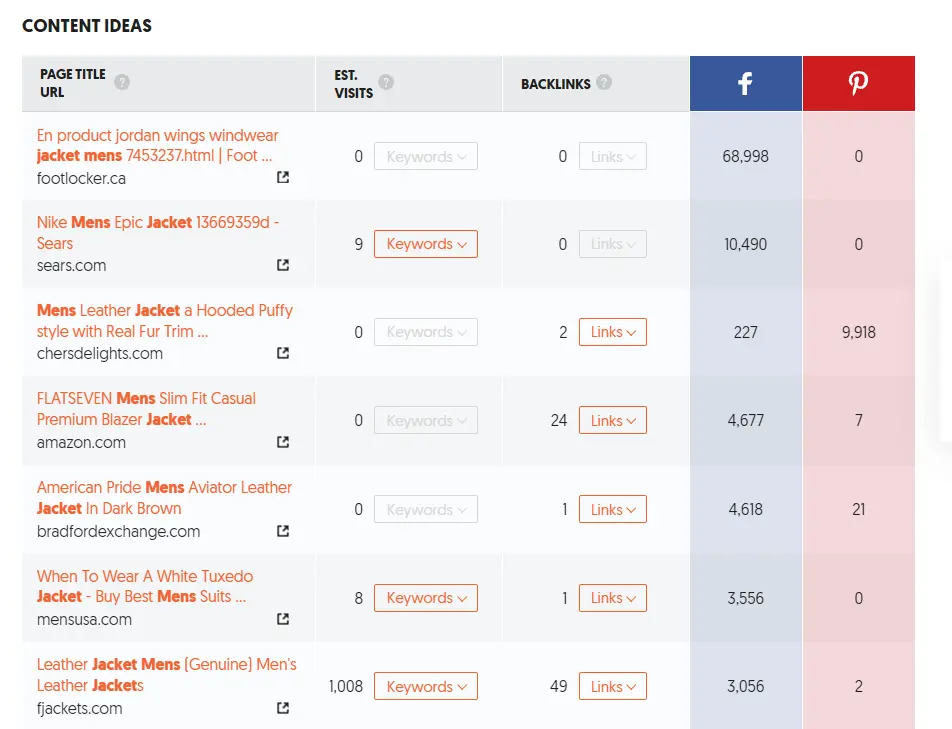
Task: Click help icon beside Est. Visits
Action: pos(386,82)
